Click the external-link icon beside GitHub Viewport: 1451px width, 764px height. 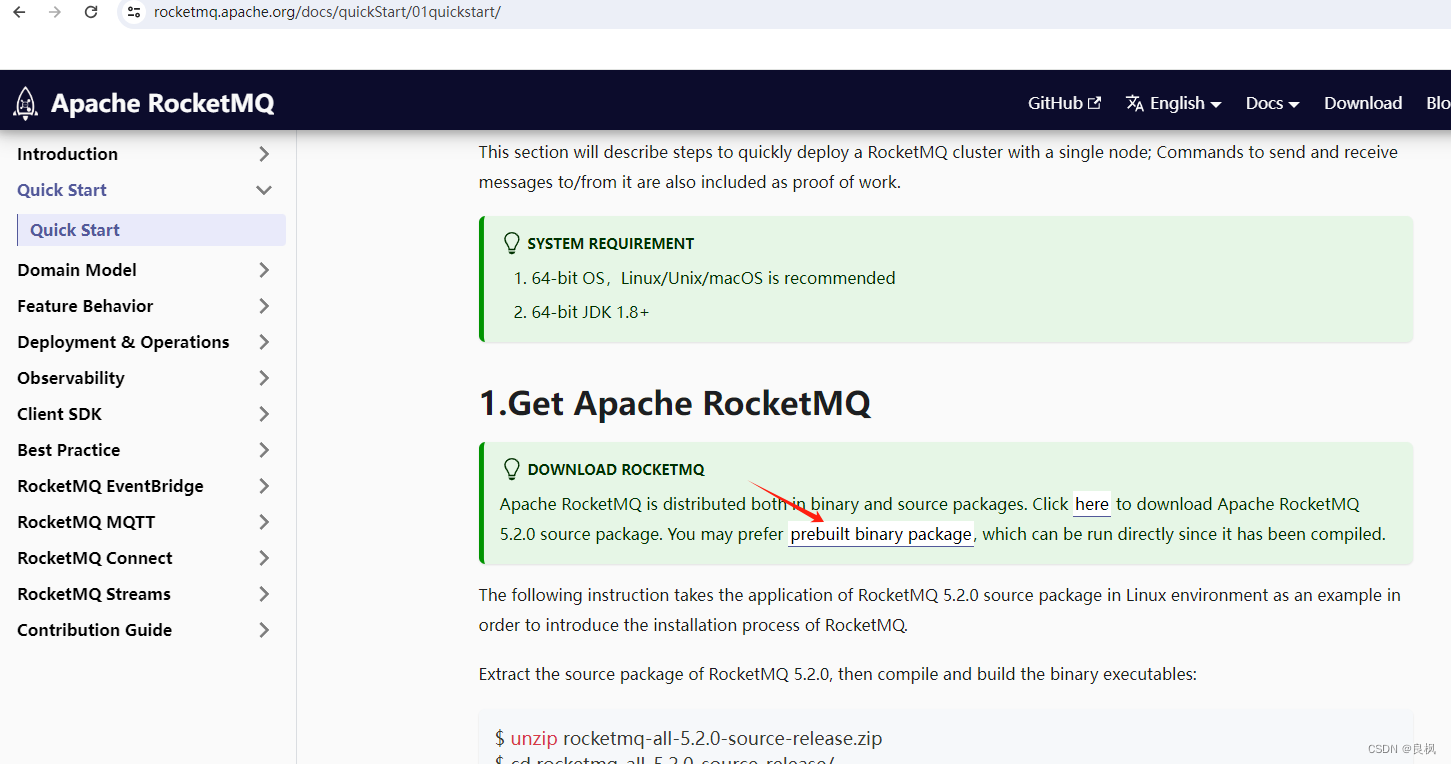click(x=1095, y=102)
